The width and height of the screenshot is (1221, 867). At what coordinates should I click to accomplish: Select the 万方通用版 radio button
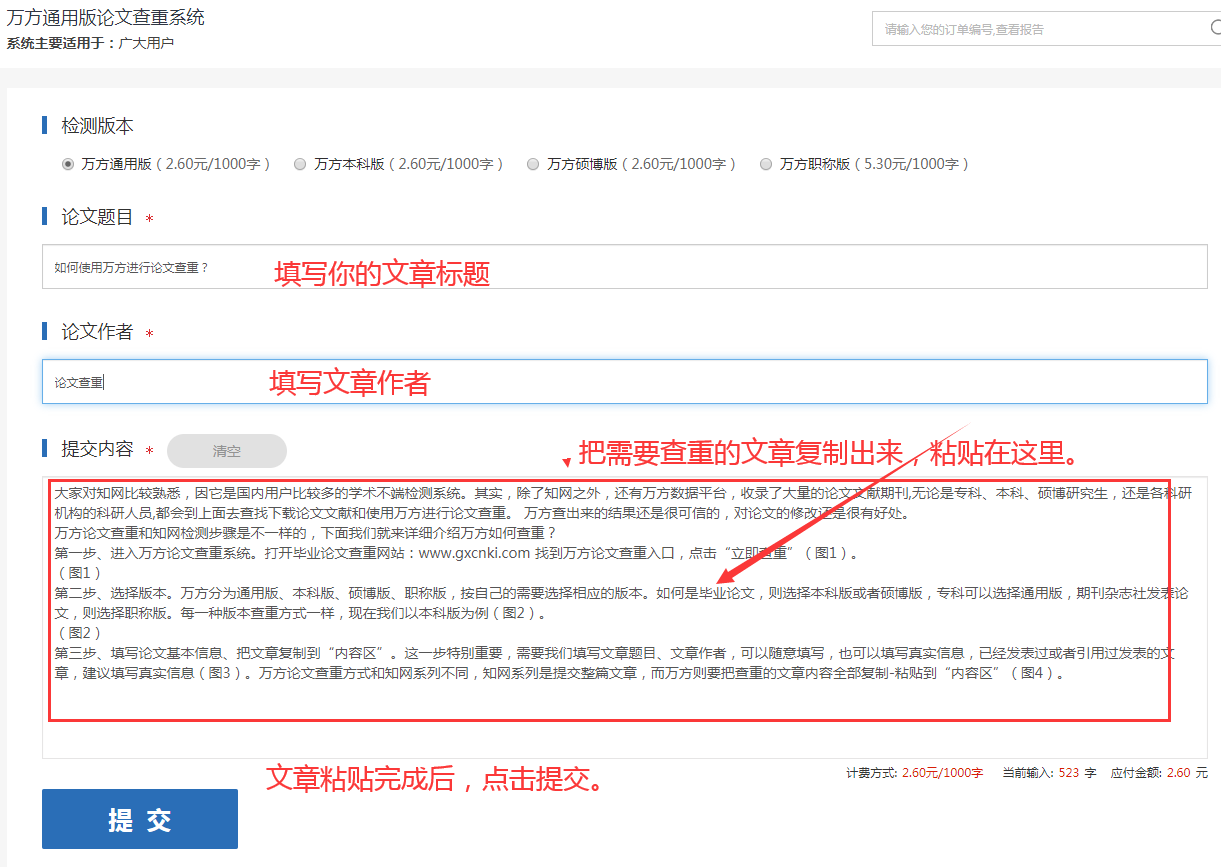(x=68, y=164)
